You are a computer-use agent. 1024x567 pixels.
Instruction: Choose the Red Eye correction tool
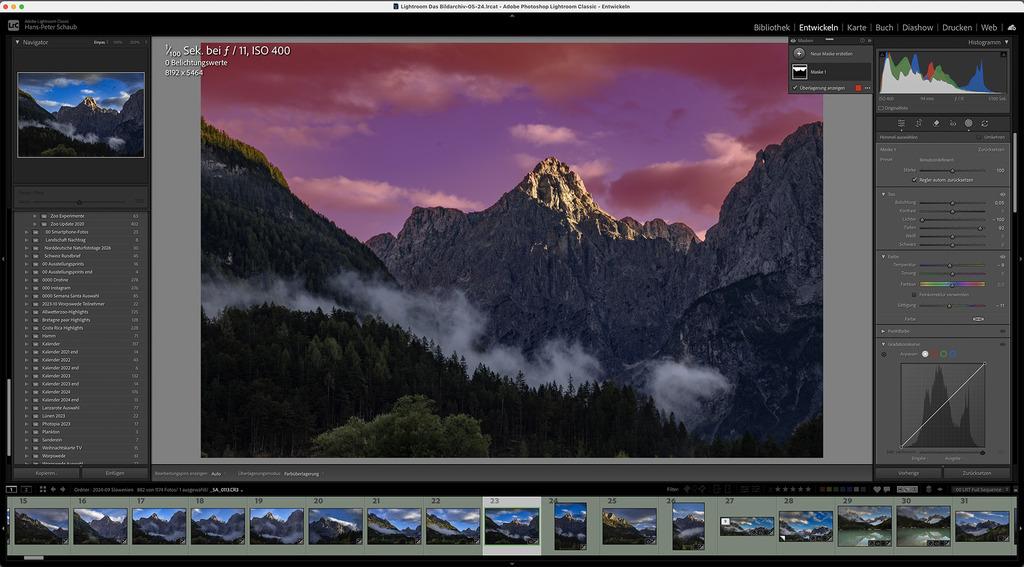(951, 123)
